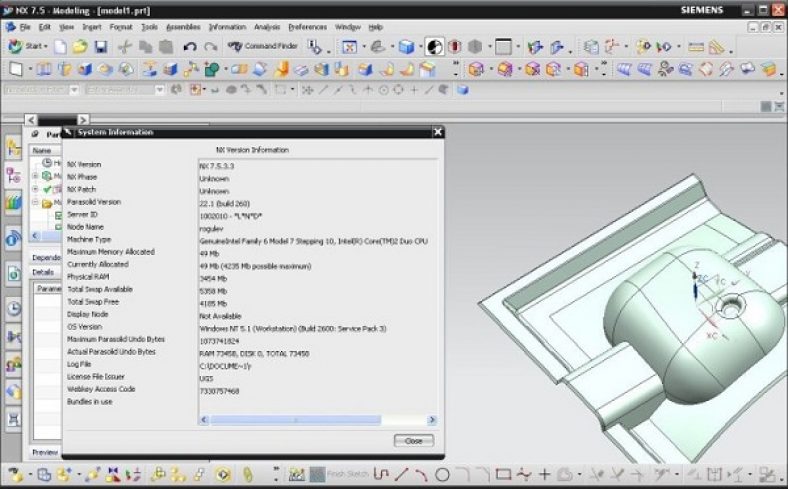Select the Line sketch tool in bottom toolbar
This screenshot has width=788, height=489.
pyautogui.click(x=401, y=474)
